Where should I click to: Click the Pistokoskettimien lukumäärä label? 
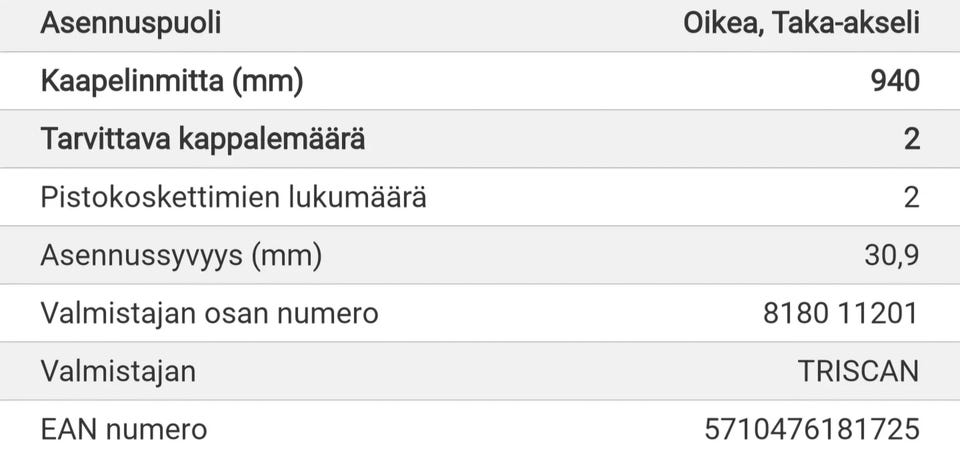pyautogui.click(x=233, y=197)
